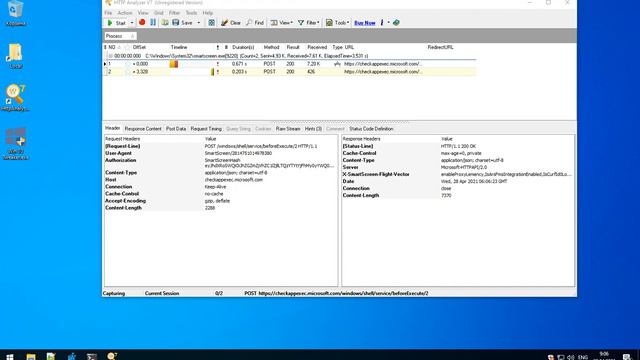
Task: Click the blue Pause capture icon
Action: coord(153,22)
